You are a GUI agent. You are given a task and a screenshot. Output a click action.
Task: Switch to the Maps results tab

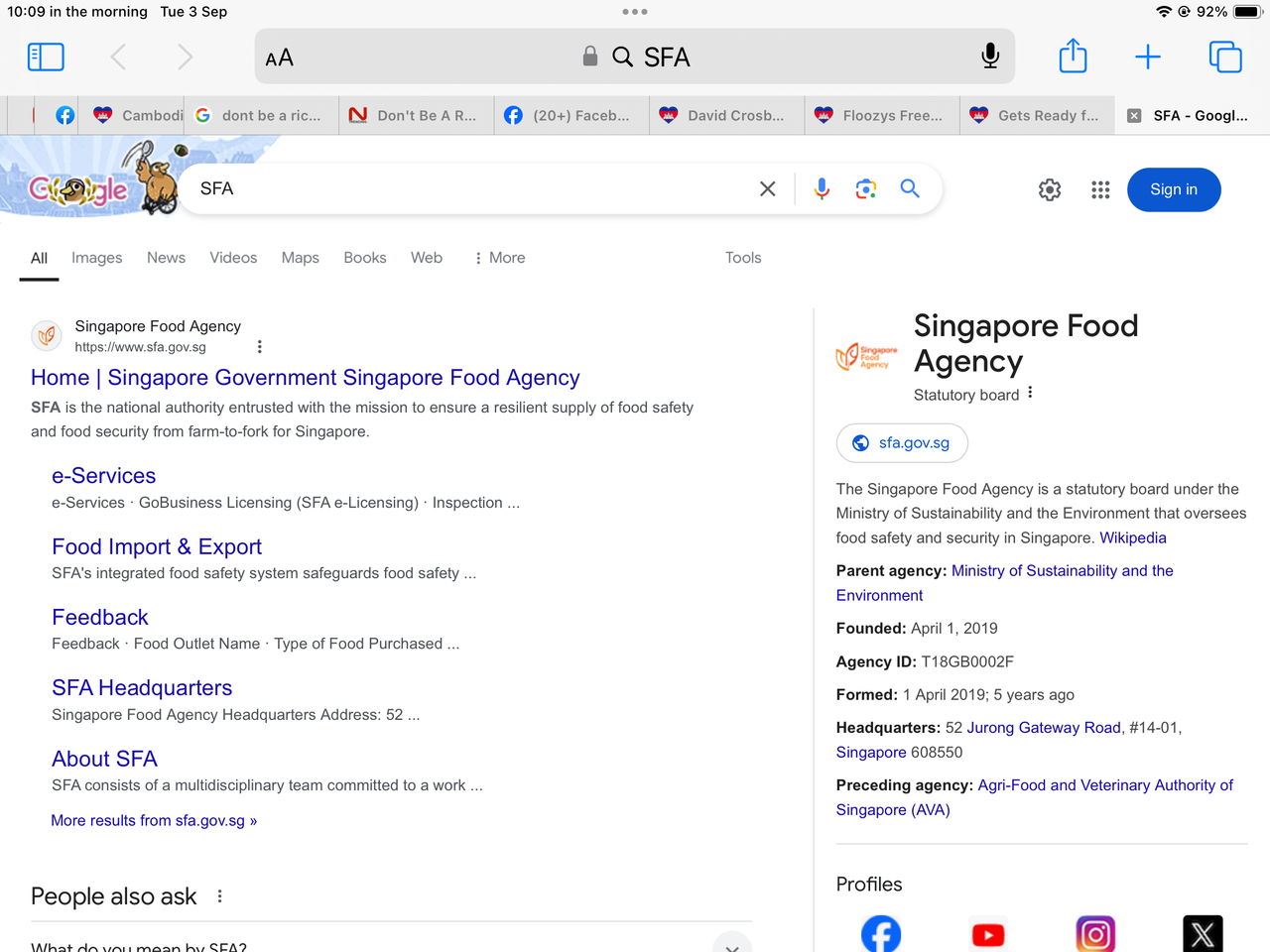pos(300,258)
